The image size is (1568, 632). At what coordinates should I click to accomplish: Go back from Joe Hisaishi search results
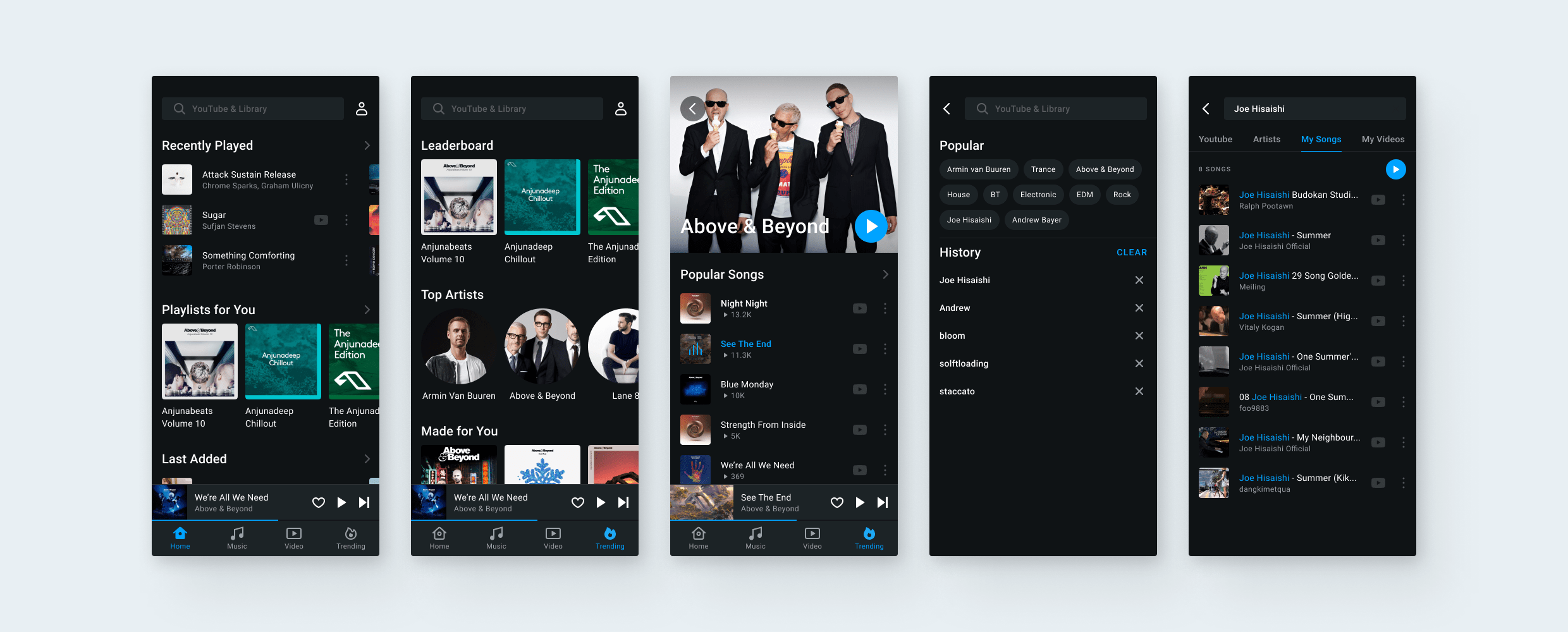click(1206, 109)
